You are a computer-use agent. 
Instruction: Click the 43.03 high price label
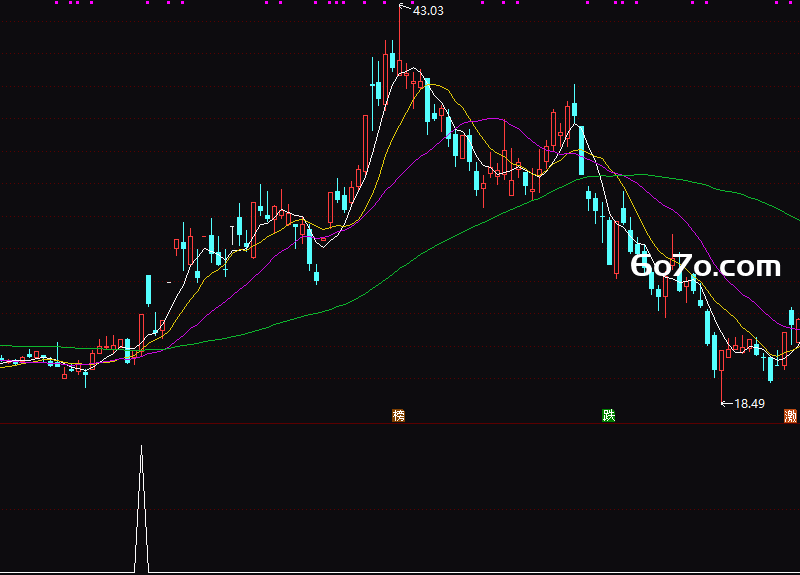coord(428,11)
